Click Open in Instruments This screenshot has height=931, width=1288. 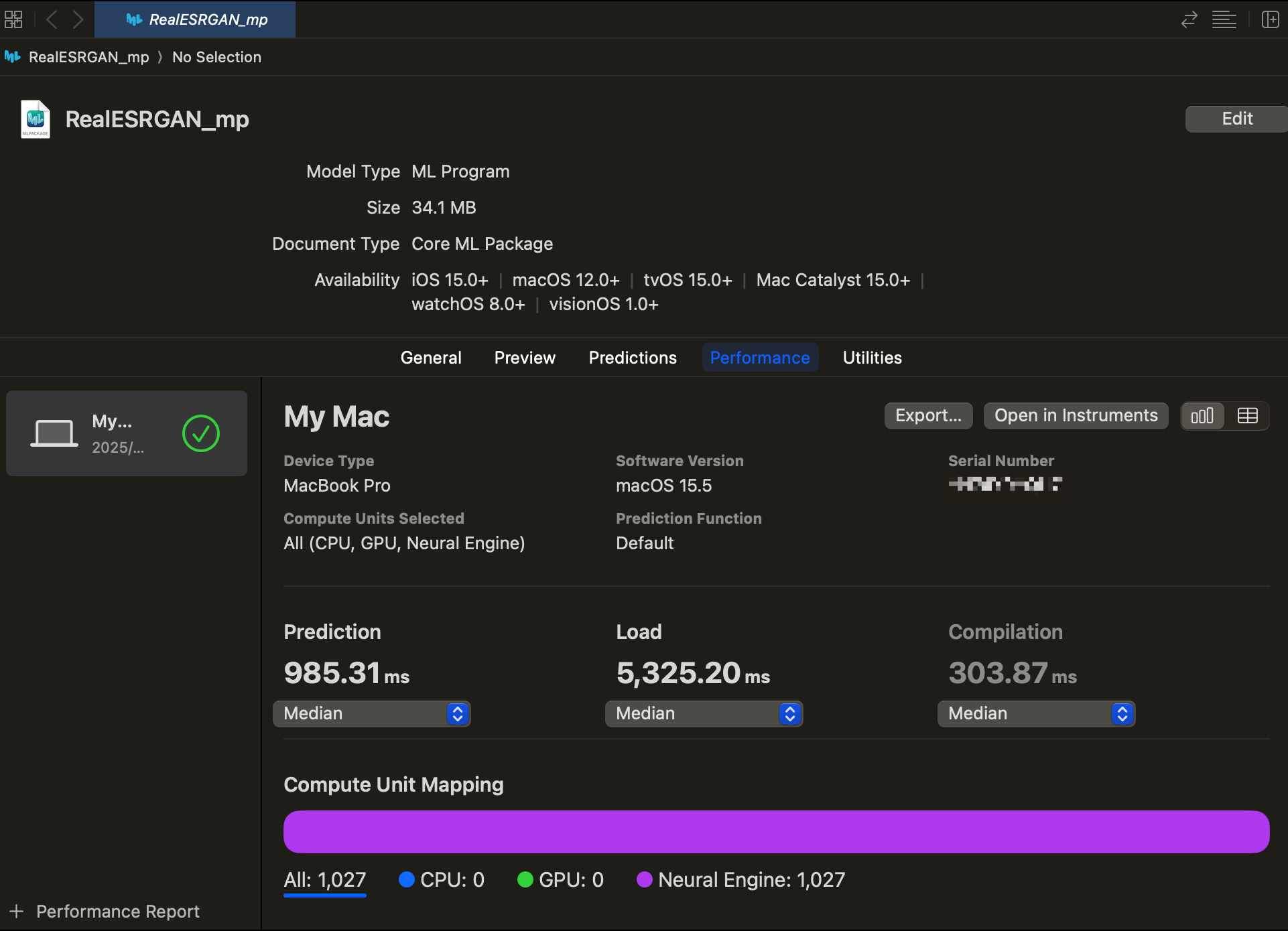1076,416
